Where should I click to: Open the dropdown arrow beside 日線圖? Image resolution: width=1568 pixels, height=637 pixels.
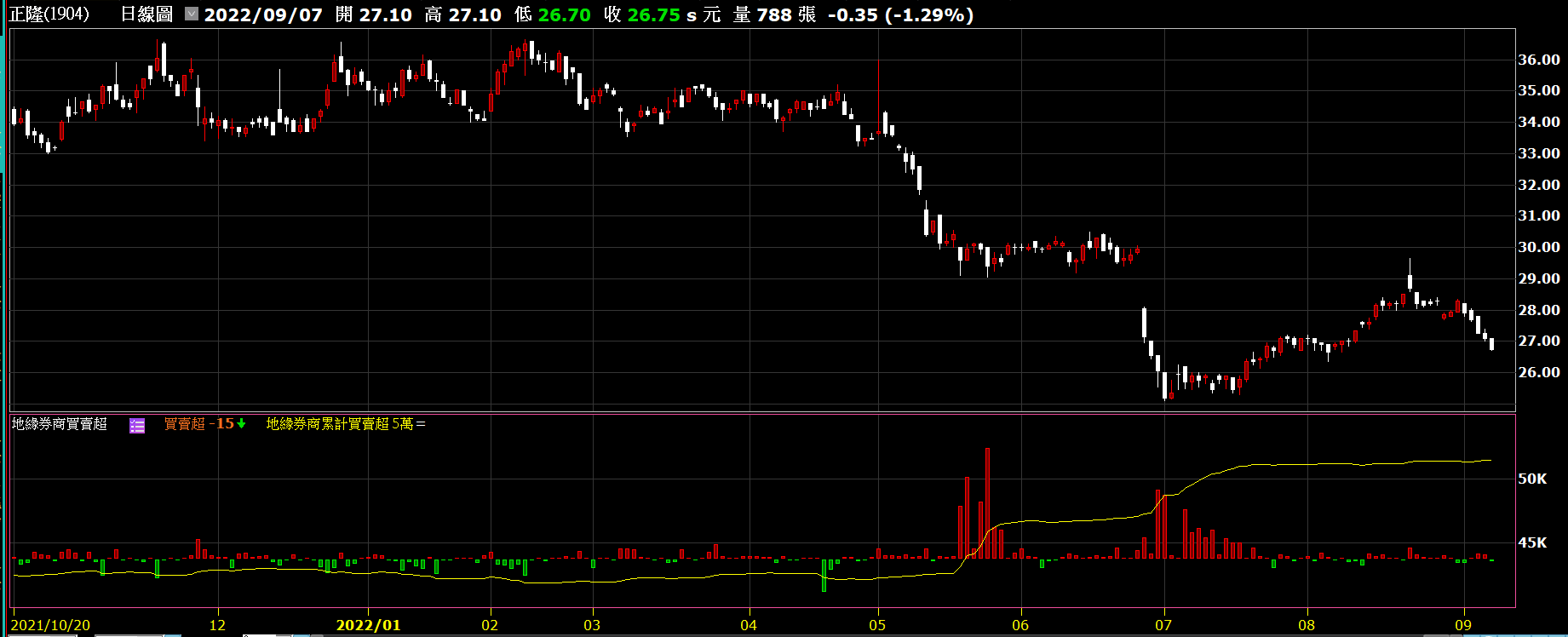[x=192, y=14]
